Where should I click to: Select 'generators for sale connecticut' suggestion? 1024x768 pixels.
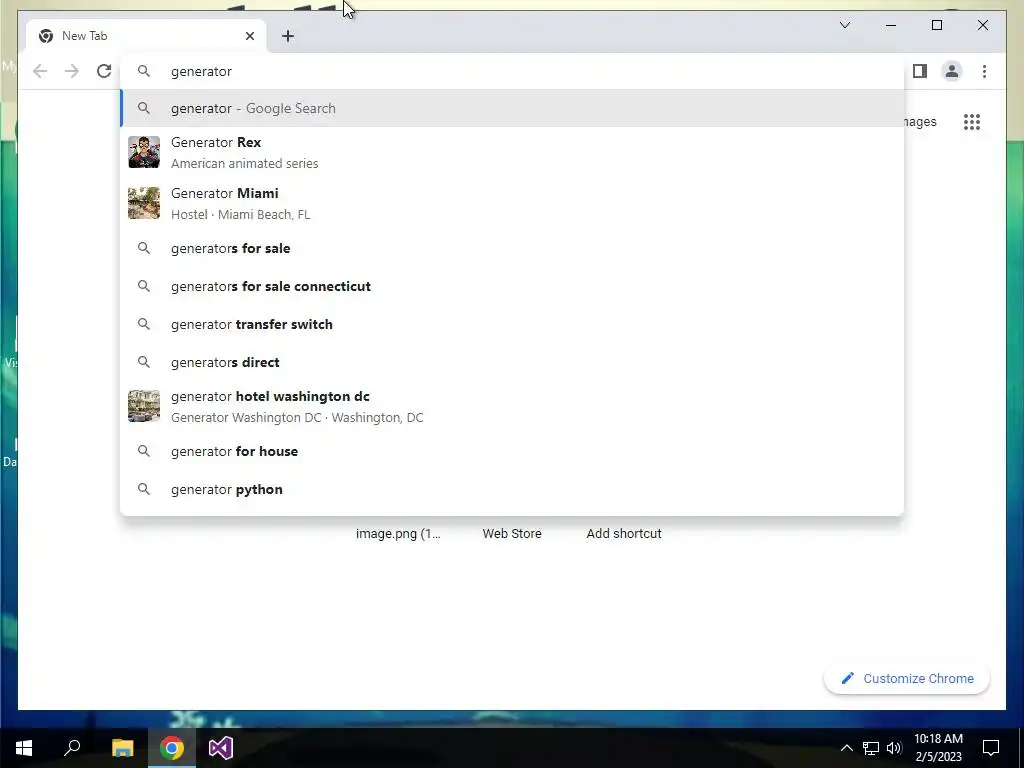513,287
